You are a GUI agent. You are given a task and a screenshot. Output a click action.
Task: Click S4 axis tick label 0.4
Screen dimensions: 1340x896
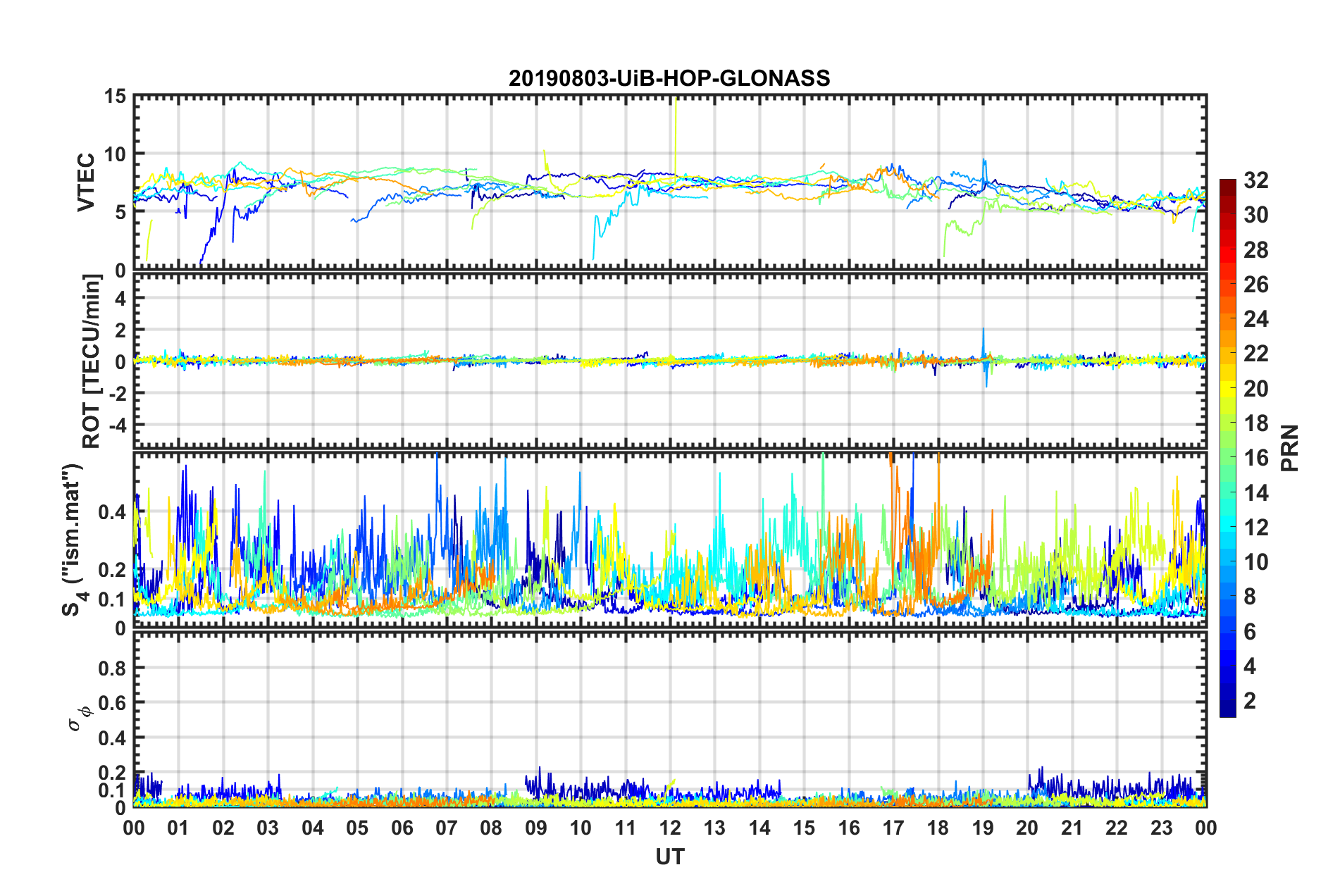(113, 512)
